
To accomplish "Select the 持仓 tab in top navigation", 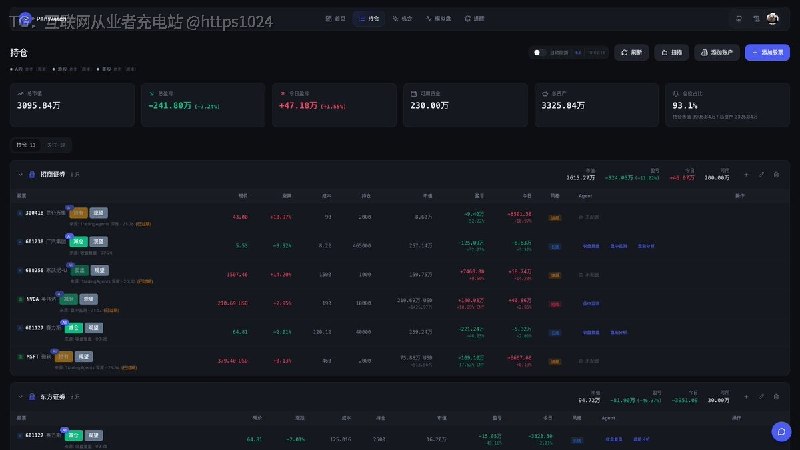I will tap(369, 18).
